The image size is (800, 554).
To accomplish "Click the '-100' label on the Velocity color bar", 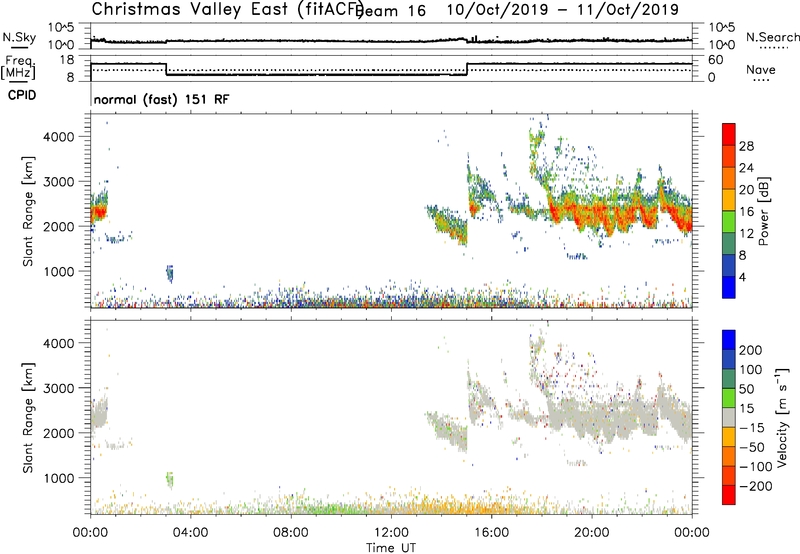I will [755, 466].
